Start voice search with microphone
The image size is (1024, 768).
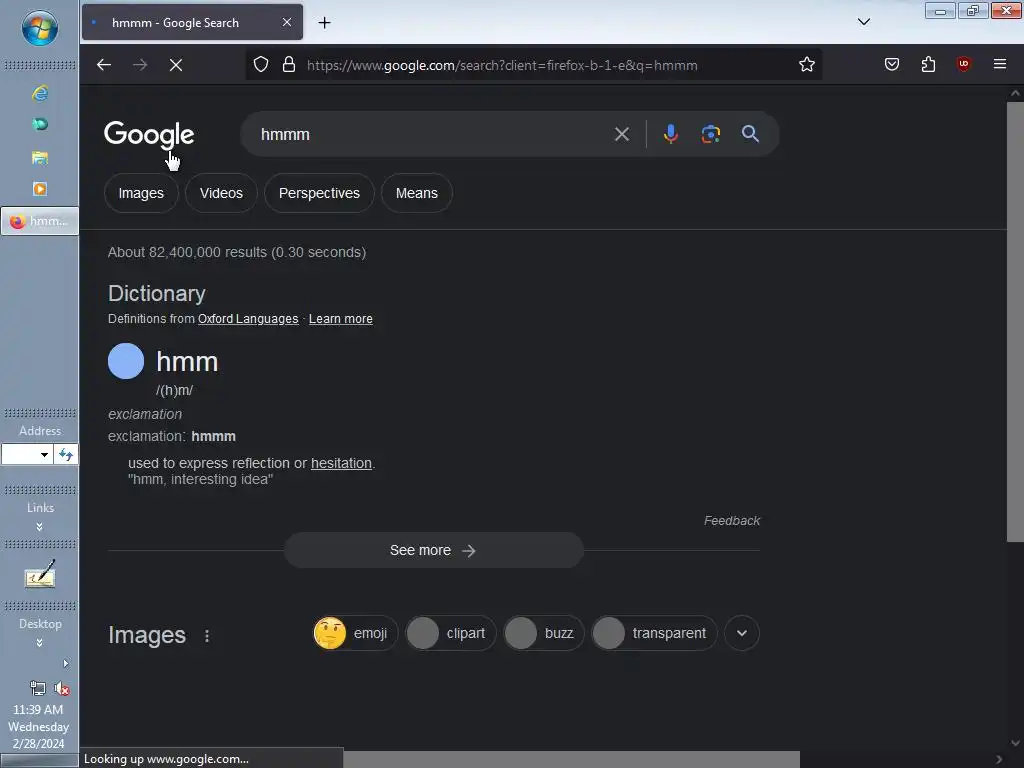671,134
